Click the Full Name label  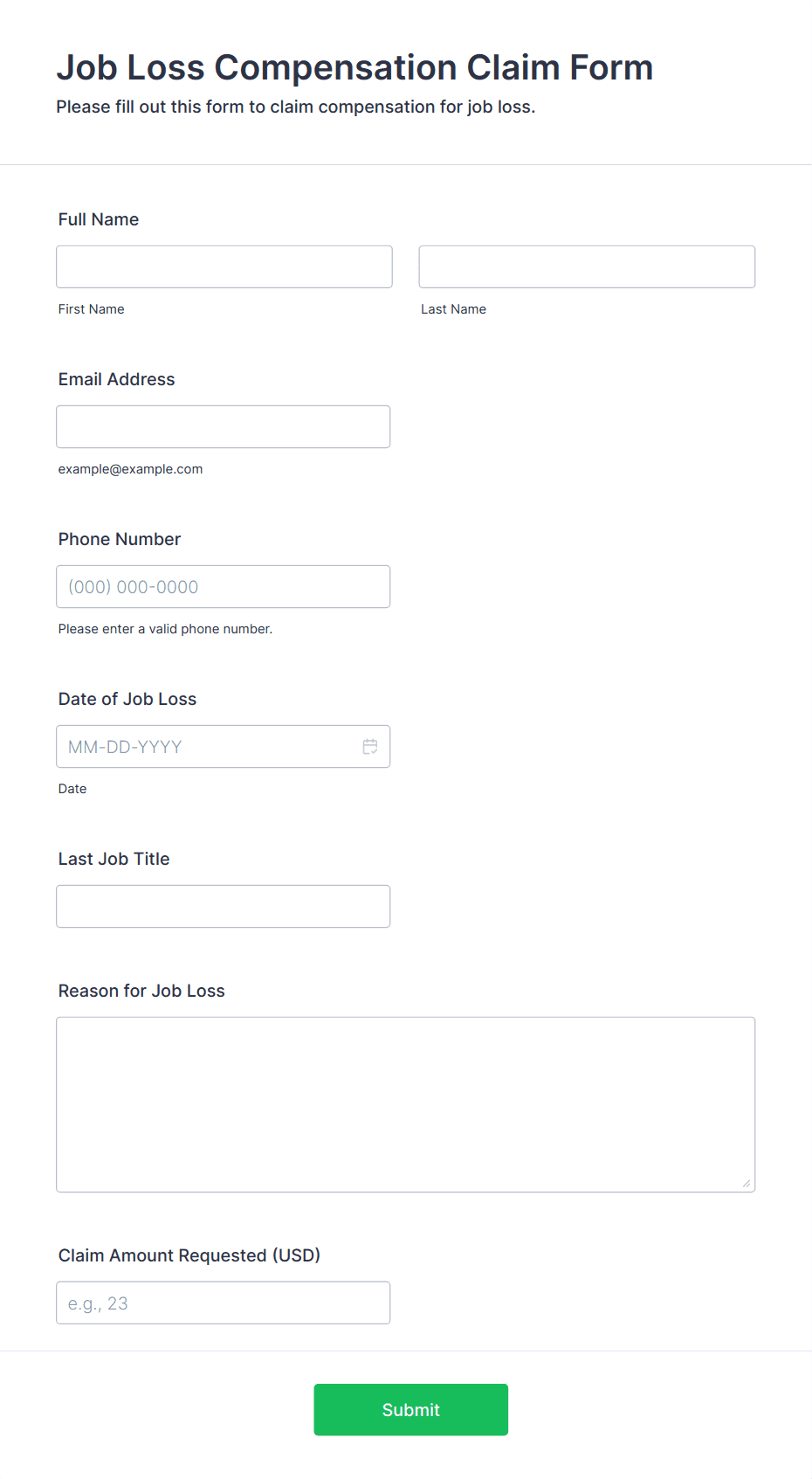coord(99,219)
